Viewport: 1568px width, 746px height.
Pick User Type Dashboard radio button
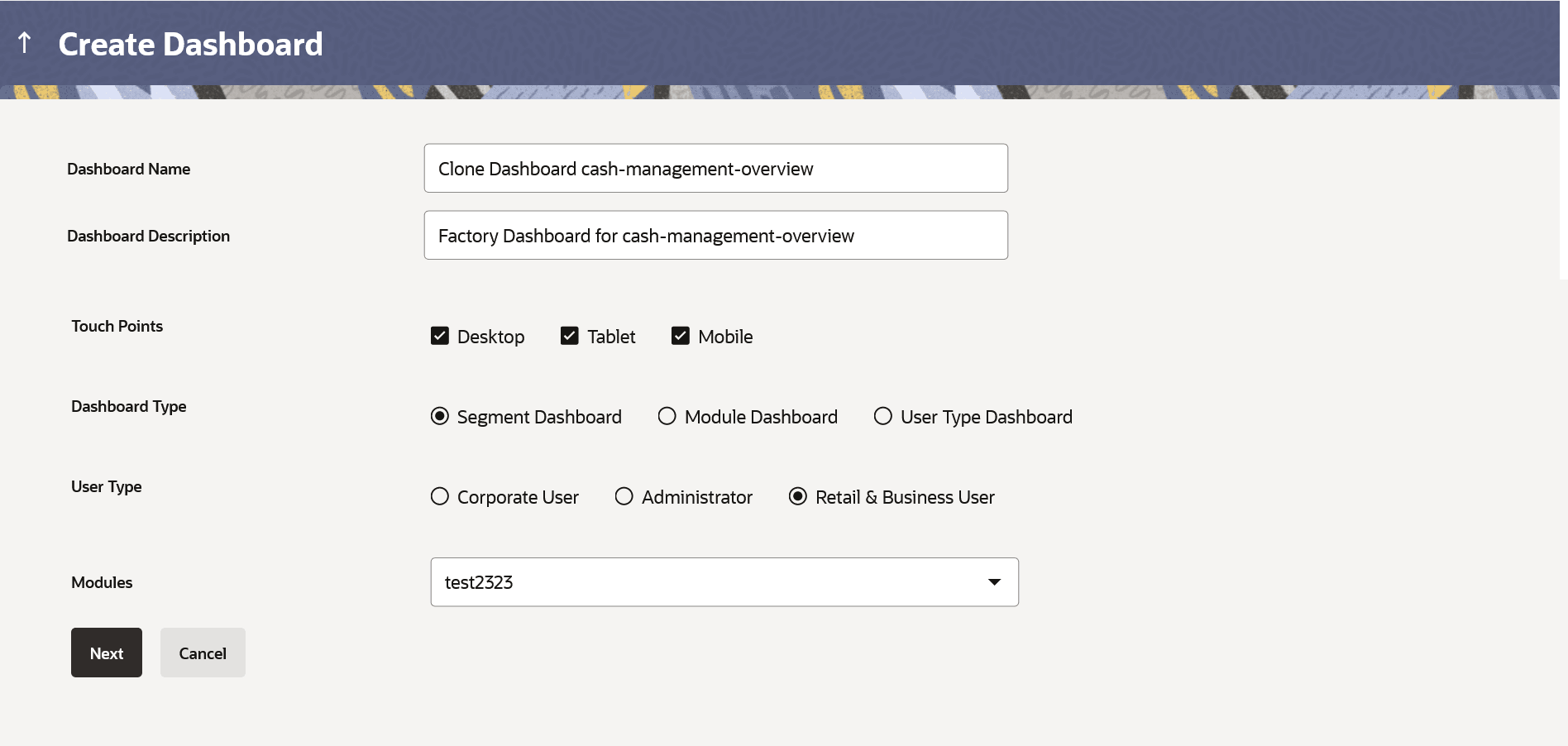(882, 416)
